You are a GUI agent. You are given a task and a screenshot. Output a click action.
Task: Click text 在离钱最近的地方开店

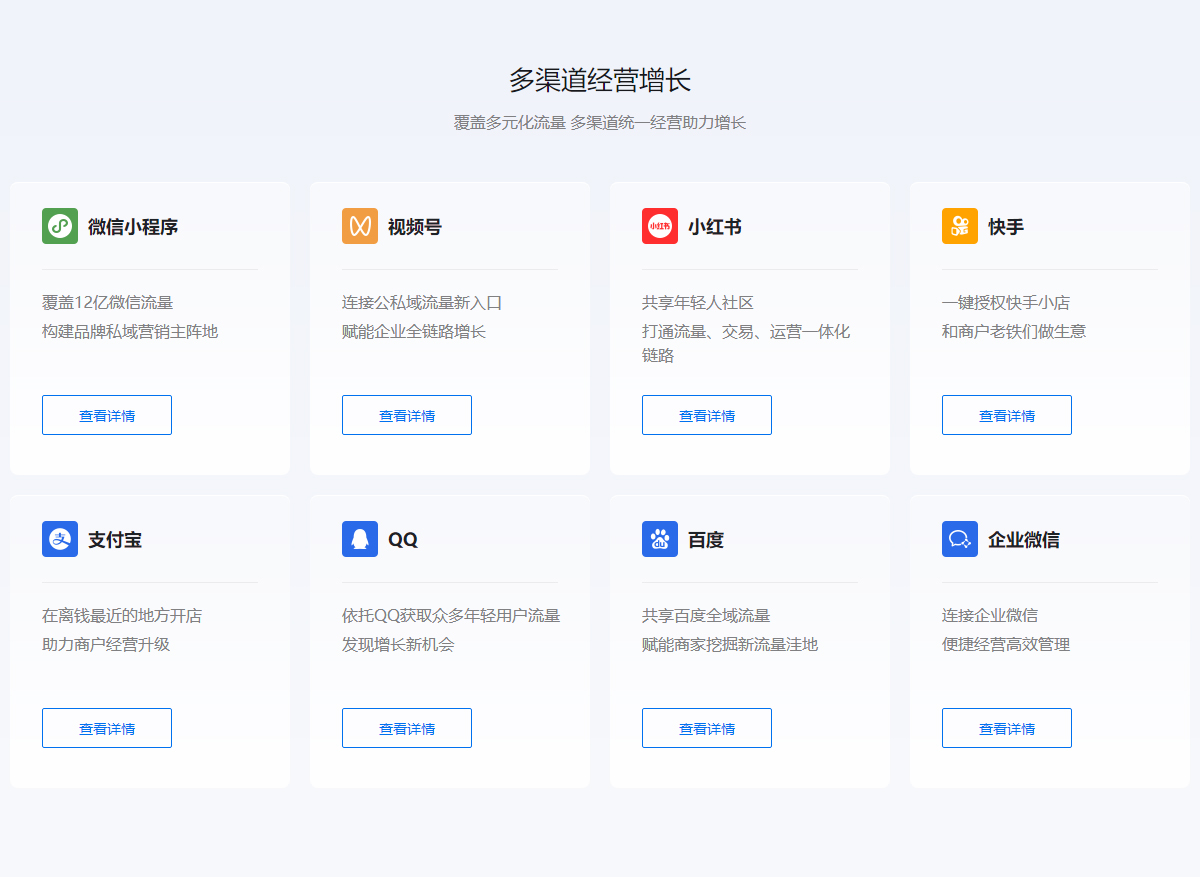click(x=122, y=616)
